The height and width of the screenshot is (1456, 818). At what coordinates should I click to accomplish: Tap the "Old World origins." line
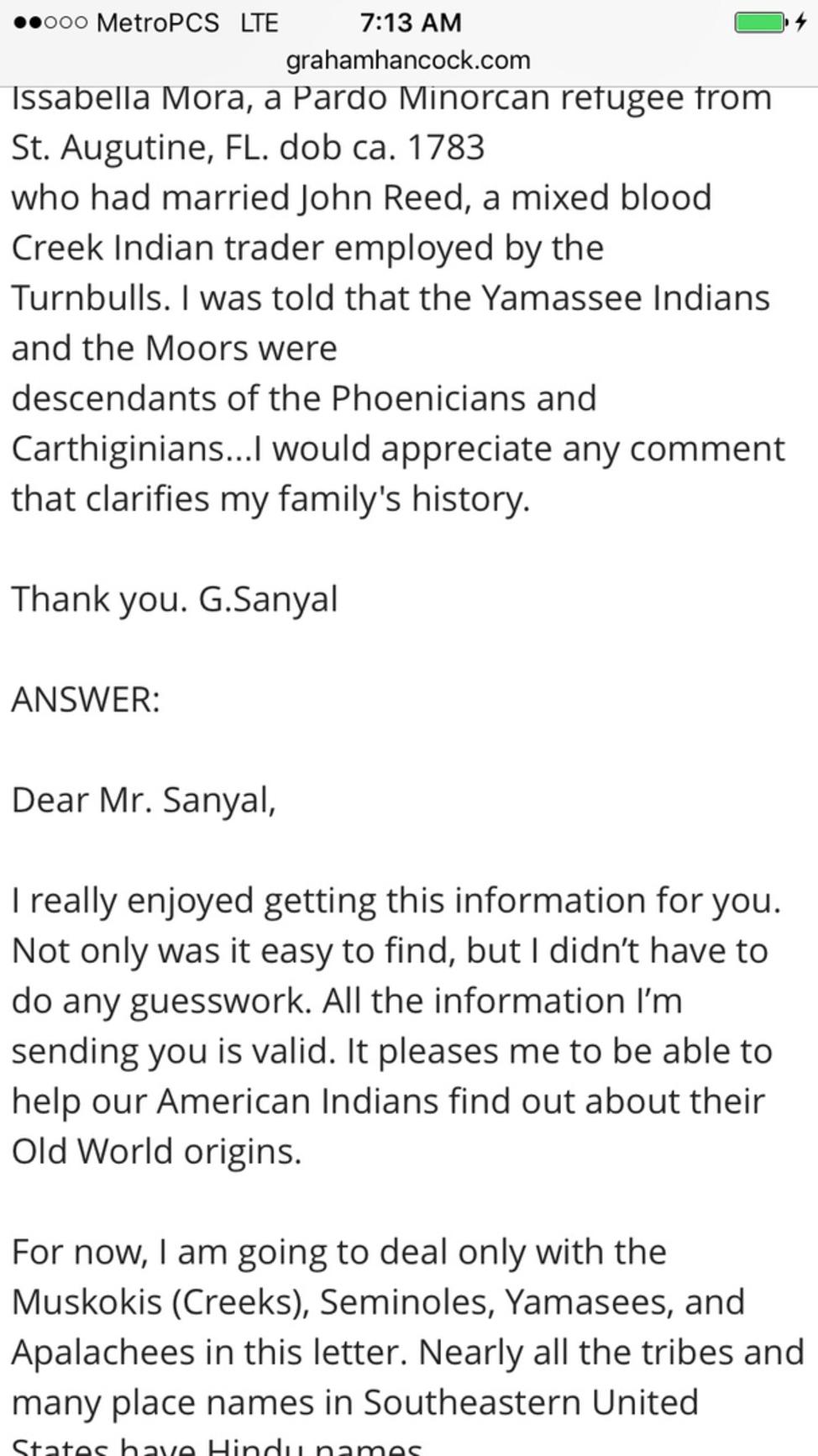(x=156, y=1151)
